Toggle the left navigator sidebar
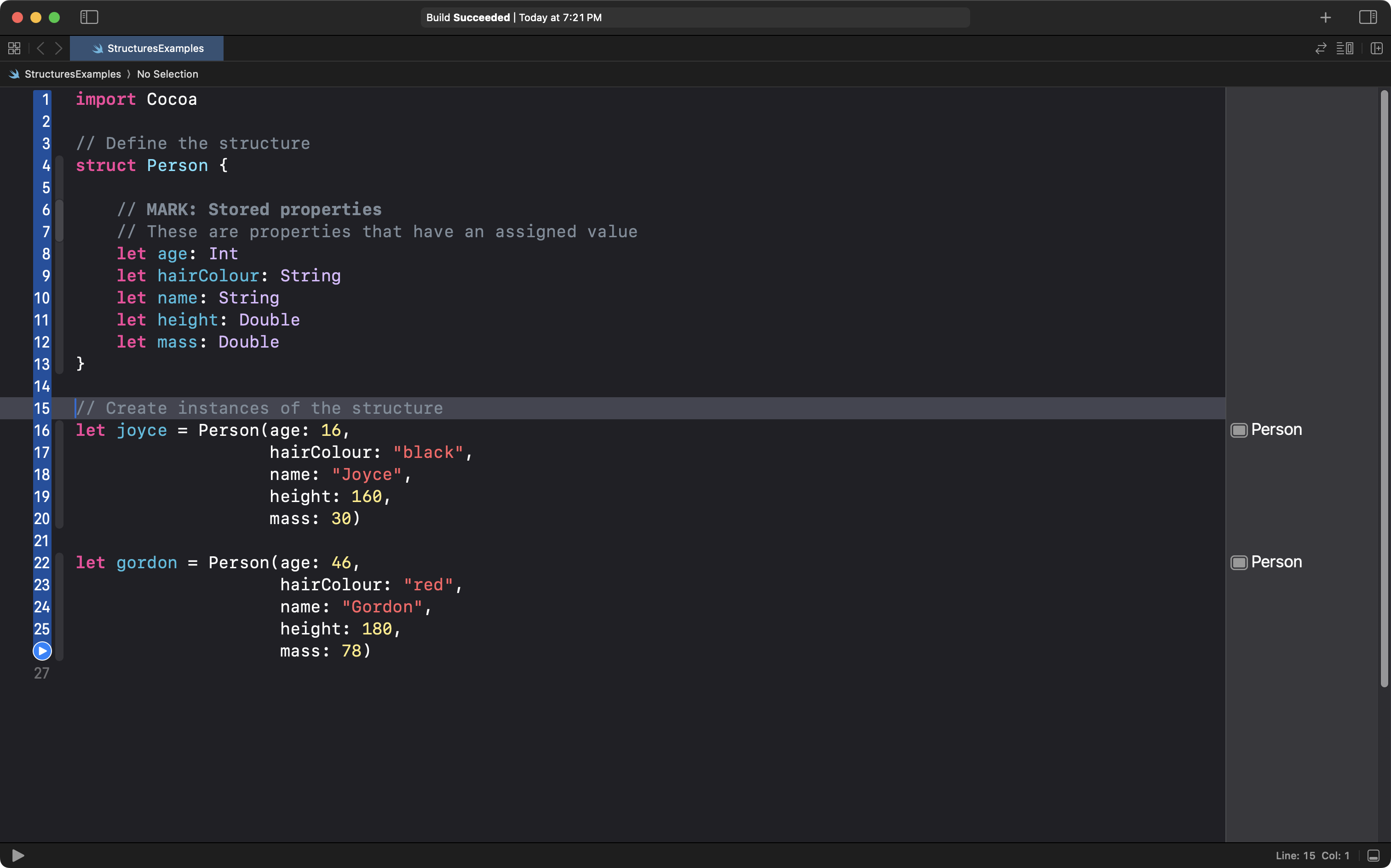Image resolution: width=1391 pixels, height=868 pixels. point(89,17)
